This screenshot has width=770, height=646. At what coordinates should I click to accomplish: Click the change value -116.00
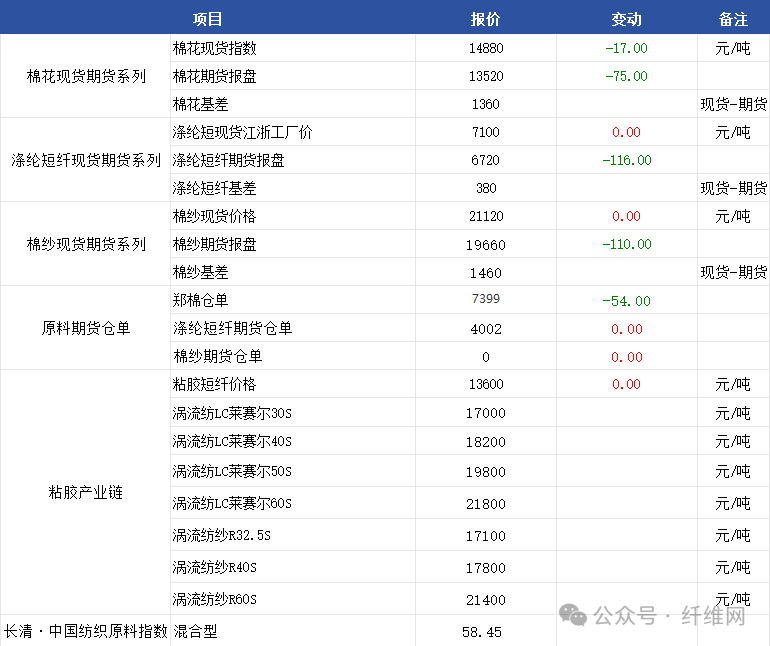[x=627, y=160]
